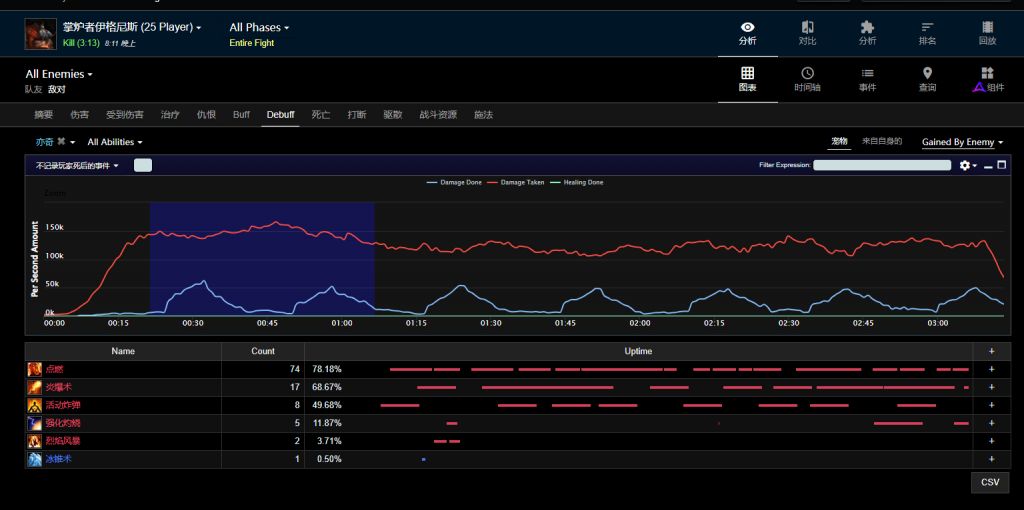Viewport: 1024px width, 510px height.
Task: Select the 排名 rankings icon
Action: click(x=927, y=27)
